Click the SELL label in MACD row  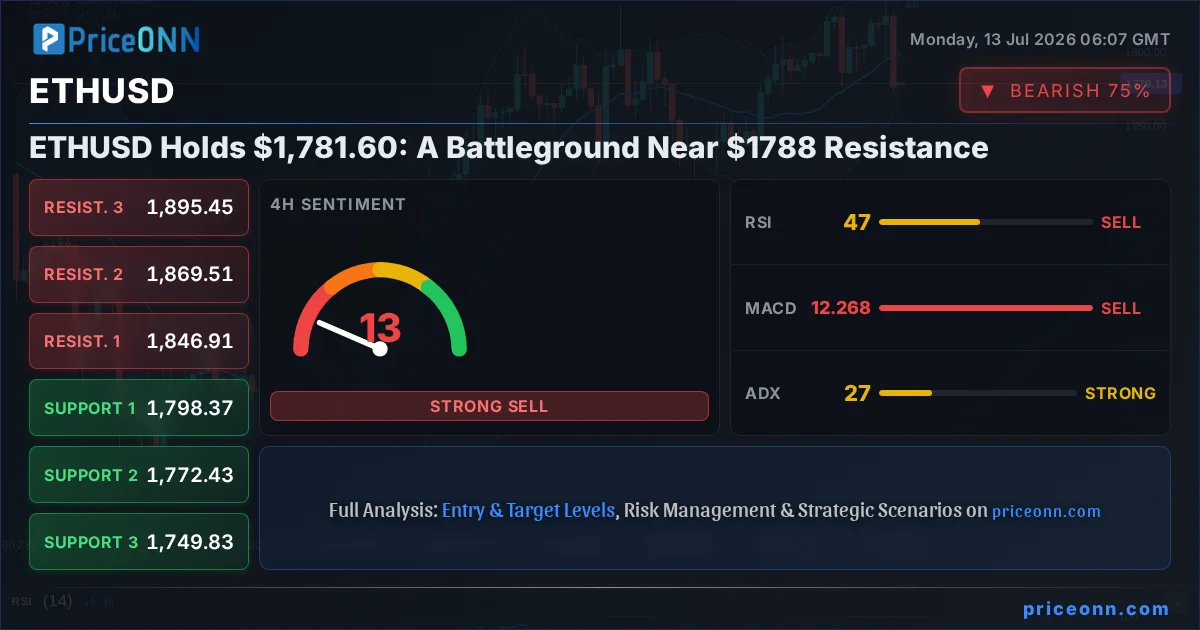(x=1121, y=308)
